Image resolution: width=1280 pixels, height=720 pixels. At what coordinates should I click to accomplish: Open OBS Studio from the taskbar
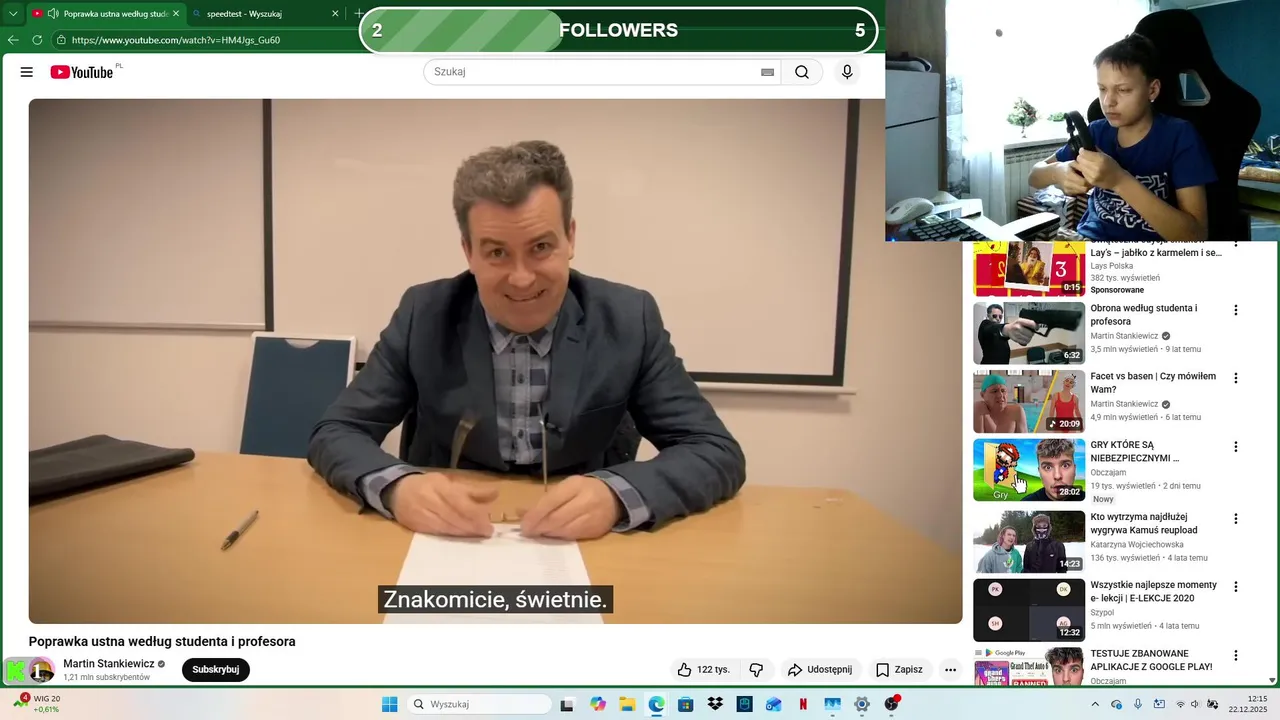coord(891,704)
